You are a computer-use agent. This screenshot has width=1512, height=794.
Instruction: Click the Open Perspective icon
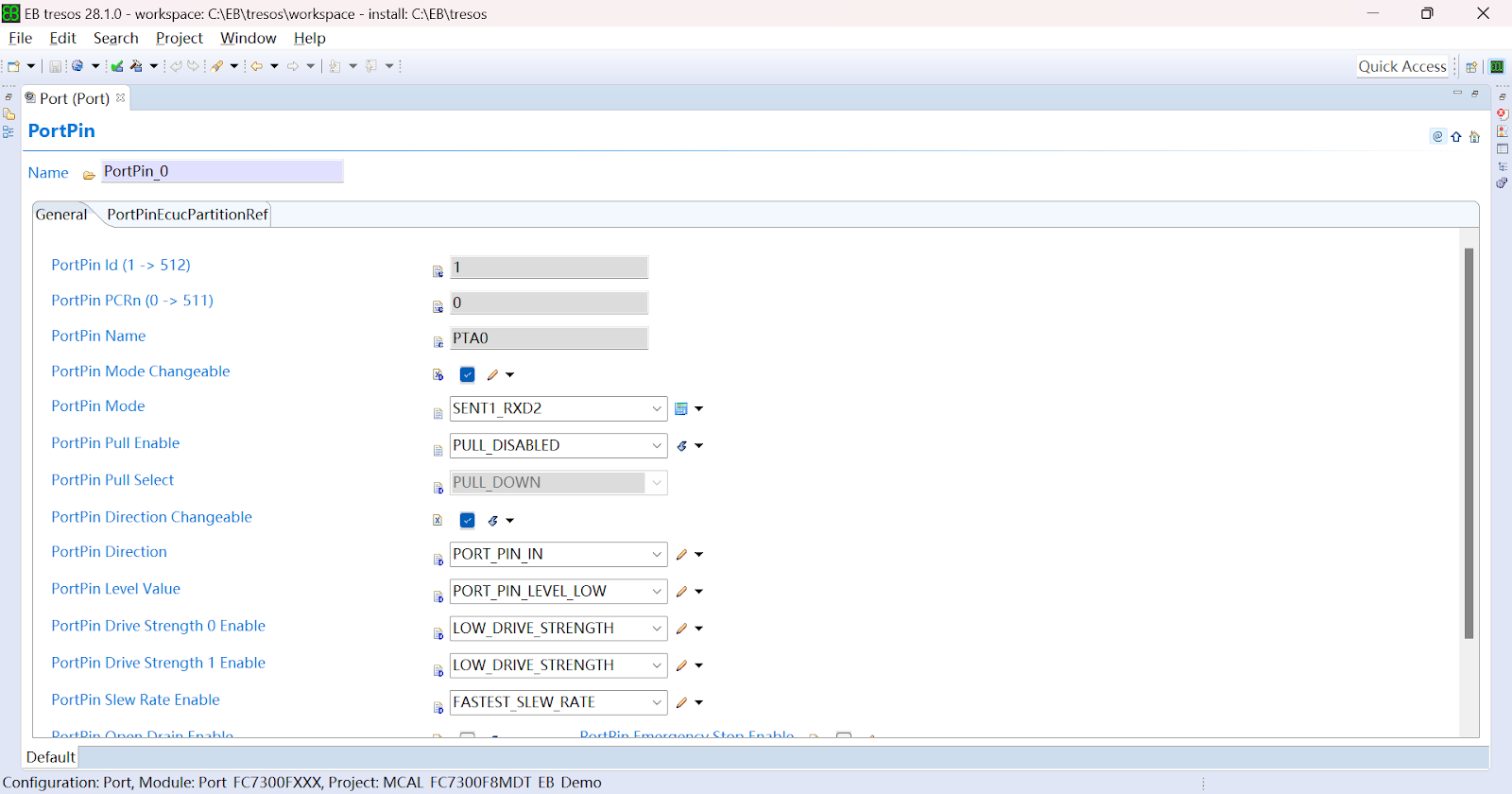1471,67
